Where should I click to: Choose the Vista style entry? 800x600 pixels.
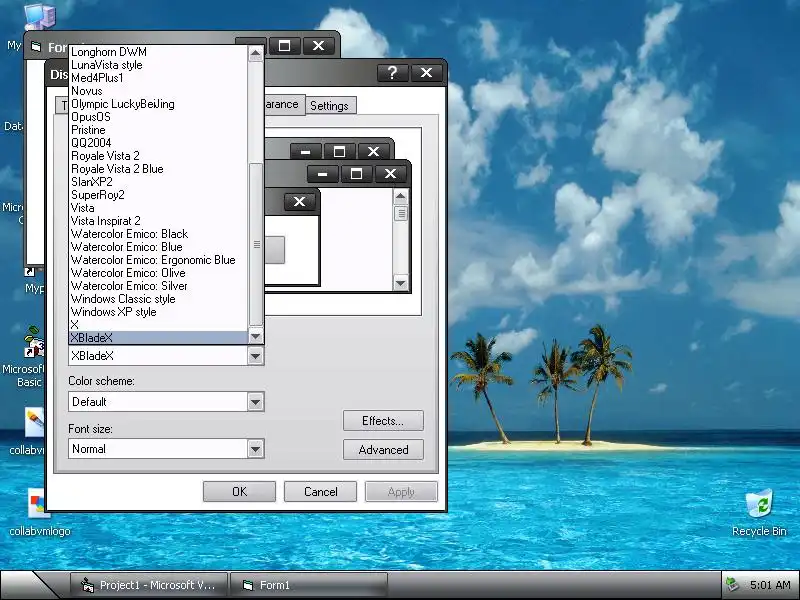tap(158, 208)
